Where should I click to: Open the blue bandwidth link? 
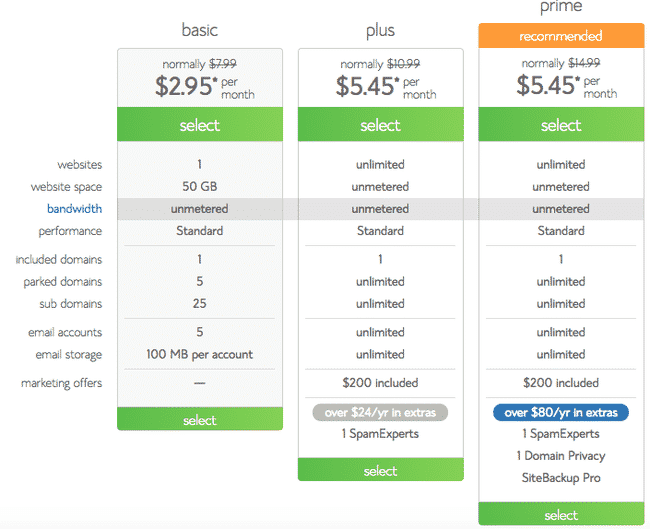click(74, 209)
